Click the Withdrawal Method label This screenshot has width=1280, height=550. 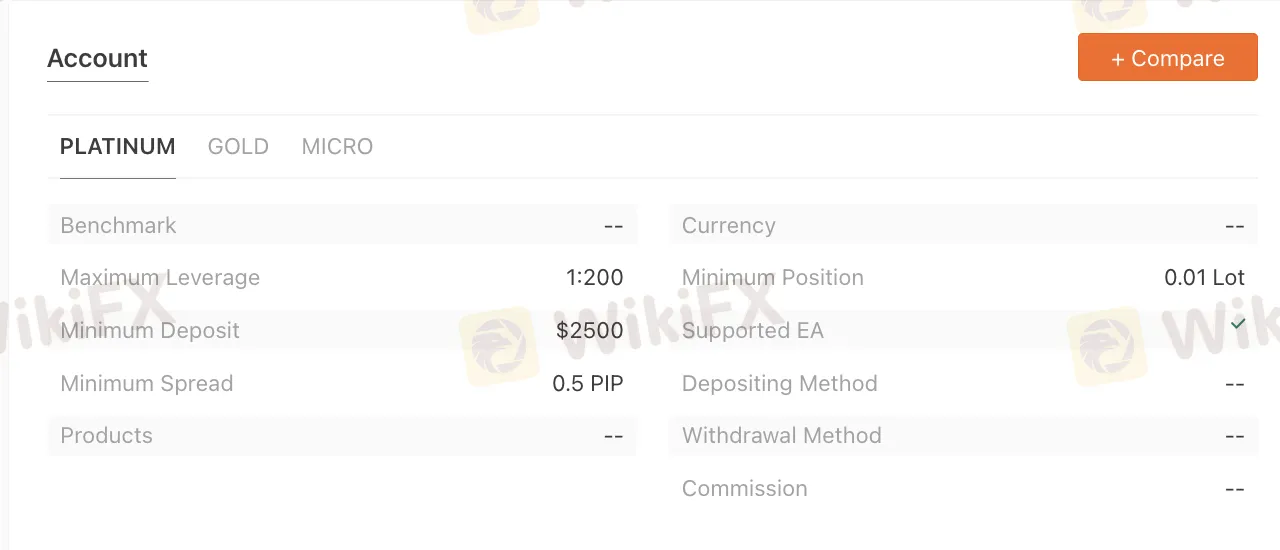point(781,436)
